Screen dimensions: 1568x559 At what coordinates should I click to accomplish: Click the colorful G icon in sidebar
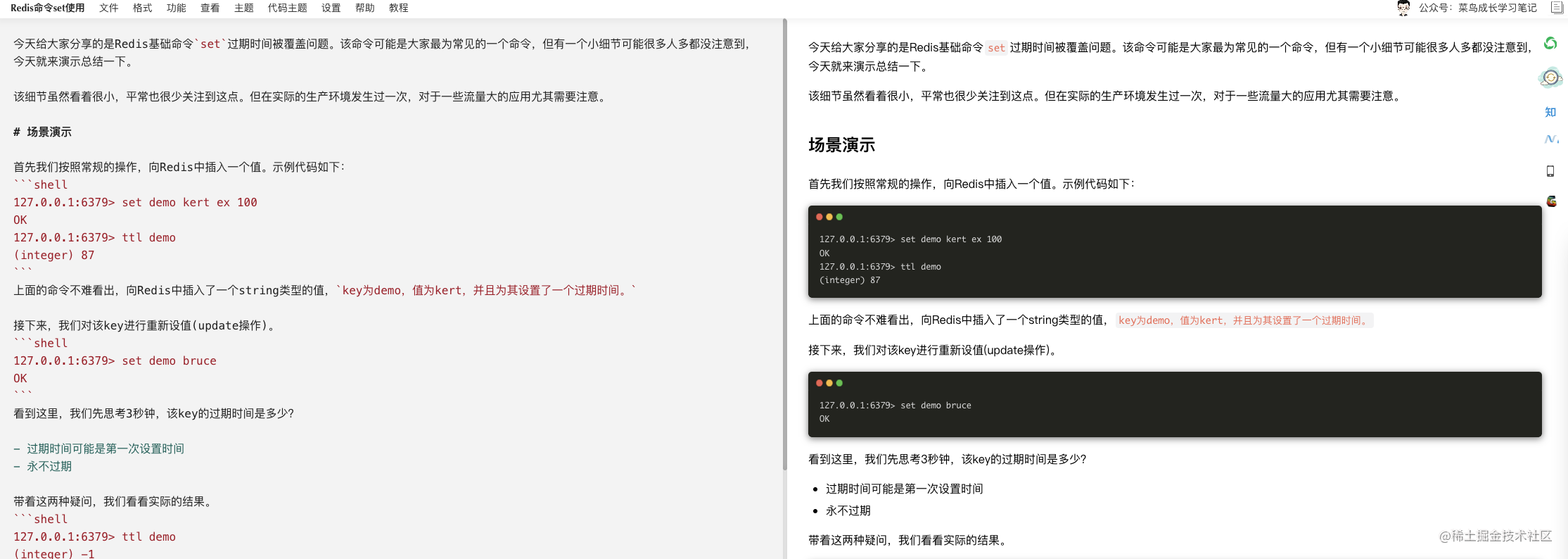(x=1551, y=201)
